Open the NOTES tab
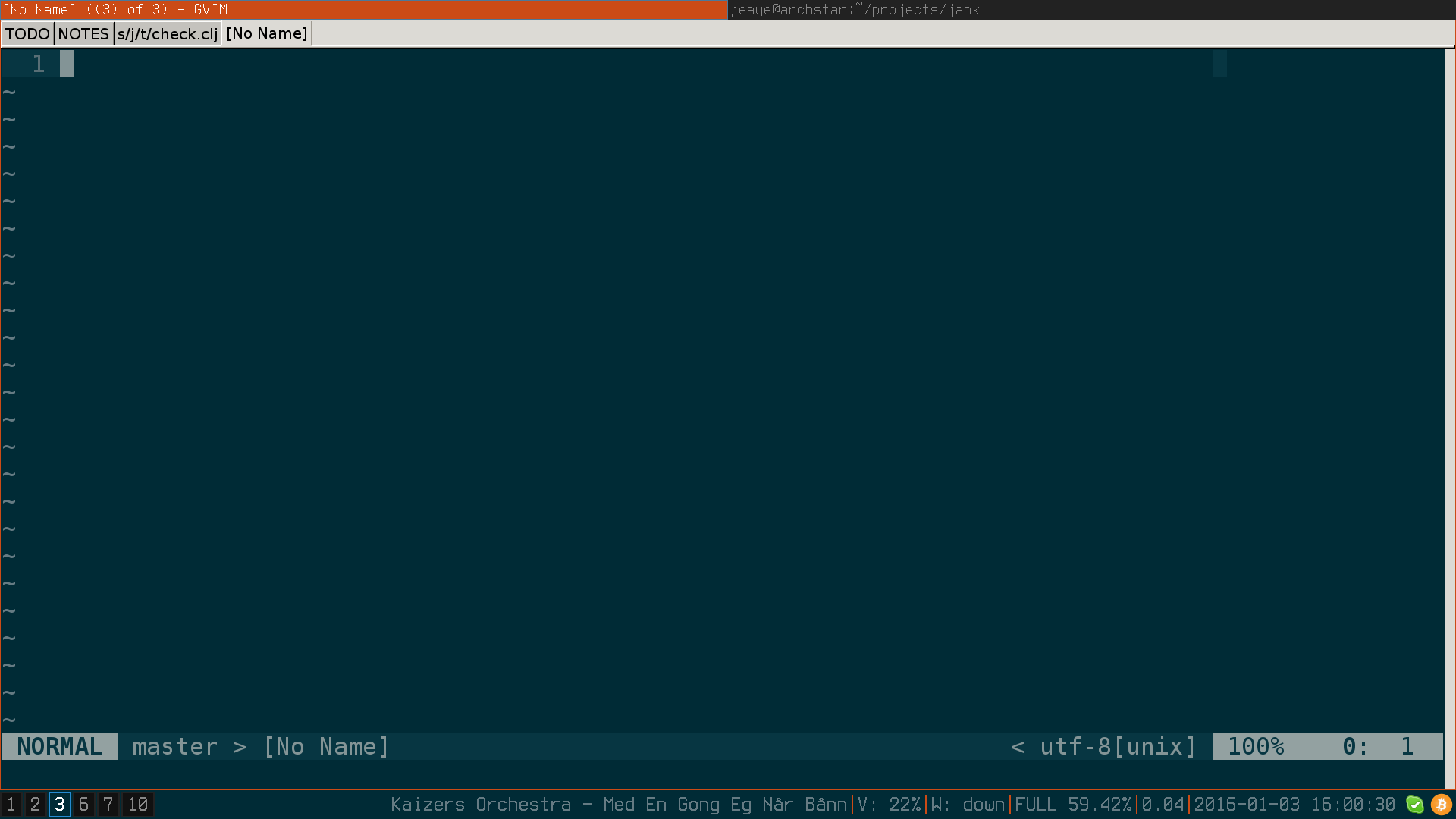1456x819 pixels. pyautogui.click(x=83, y=33)
